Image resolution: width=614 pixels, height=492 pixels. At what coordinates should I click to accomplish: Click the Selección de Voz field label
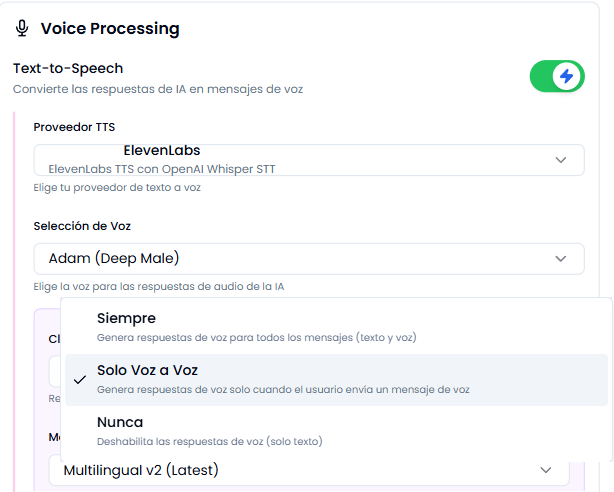click(x=82, y=226)
